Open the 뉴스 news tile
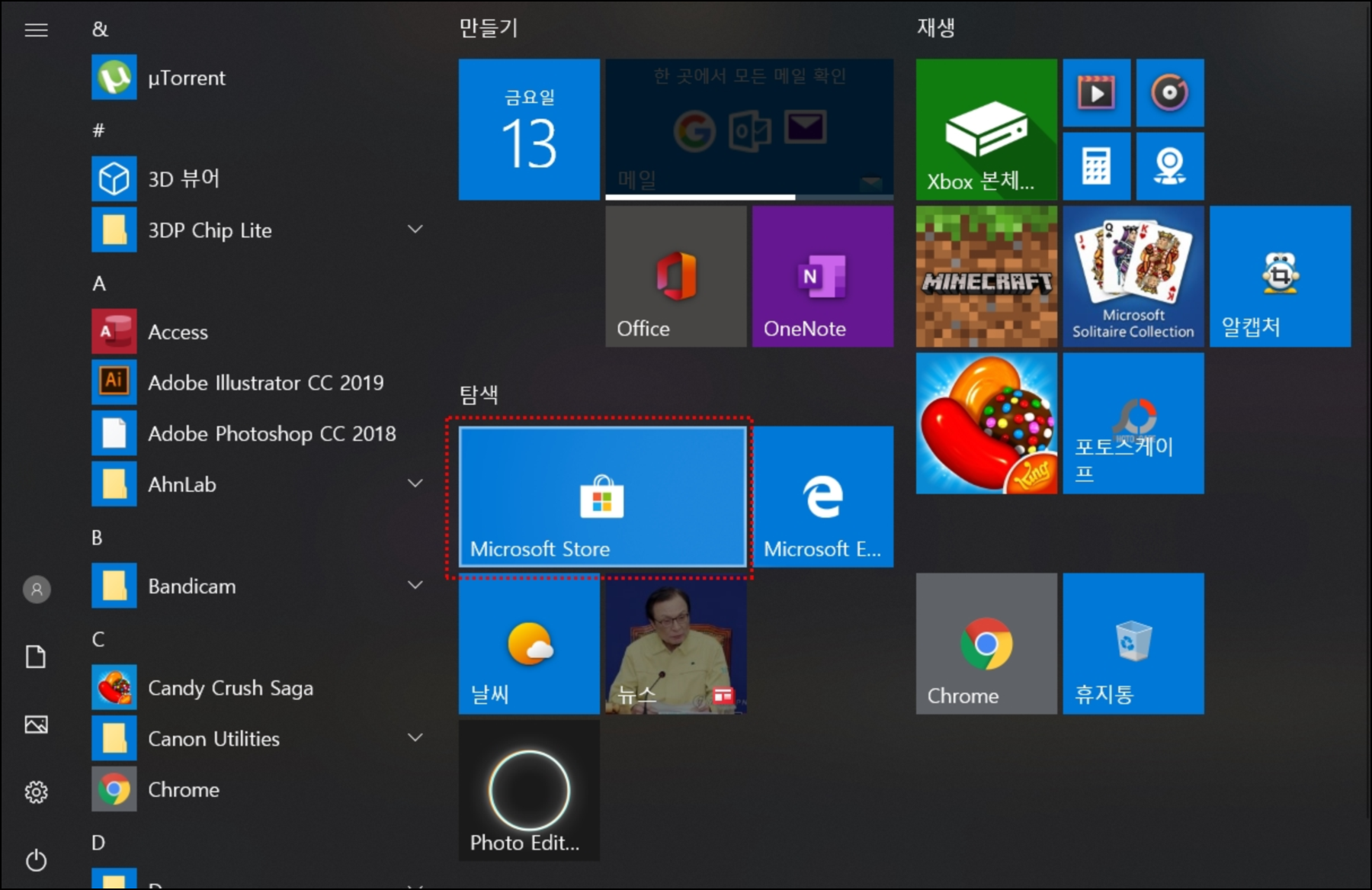Viewport: 1372px width, 890px height. (x=676, y=644)
